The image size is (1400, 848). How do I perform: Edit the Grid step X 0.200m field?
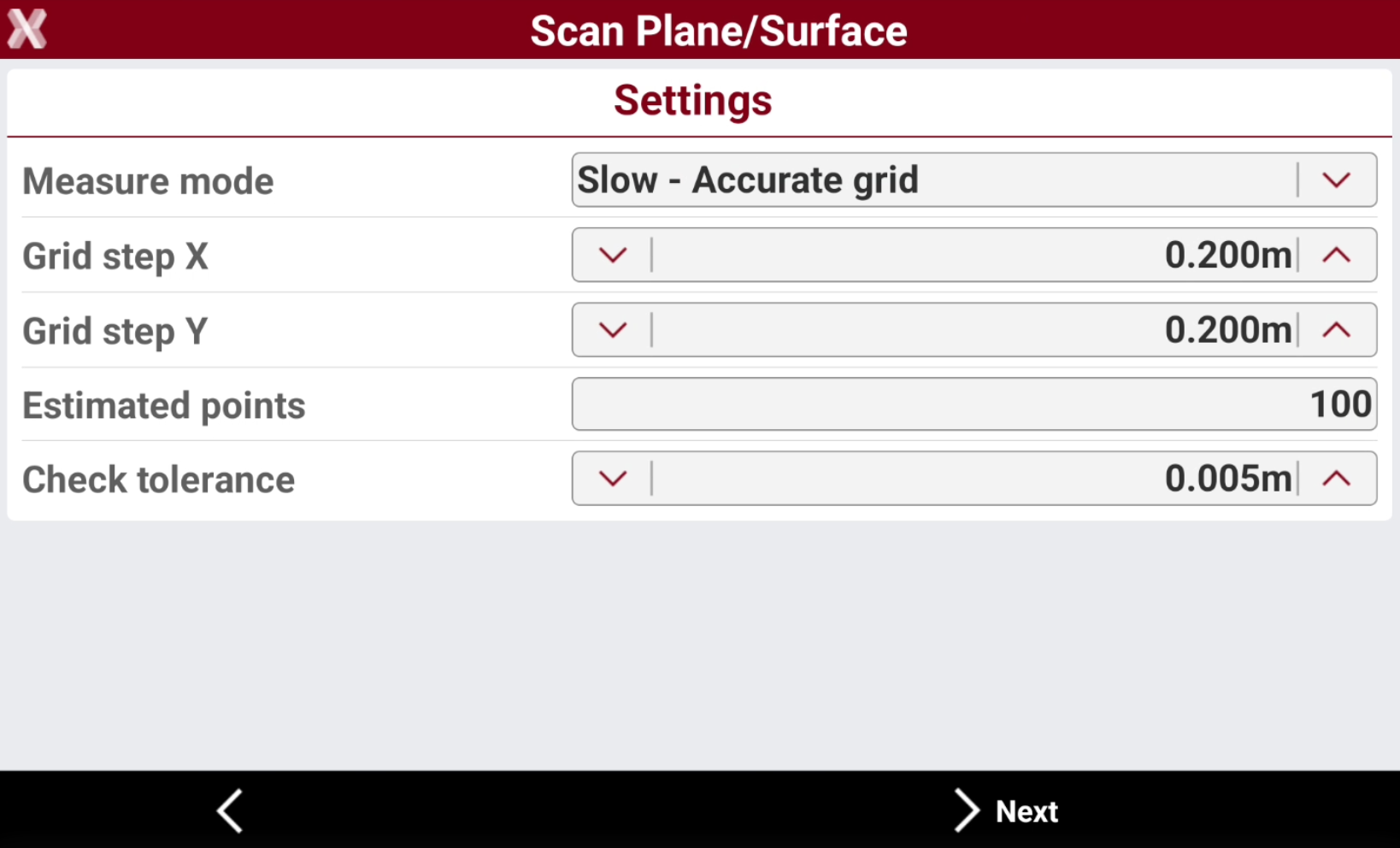(974, 255)
